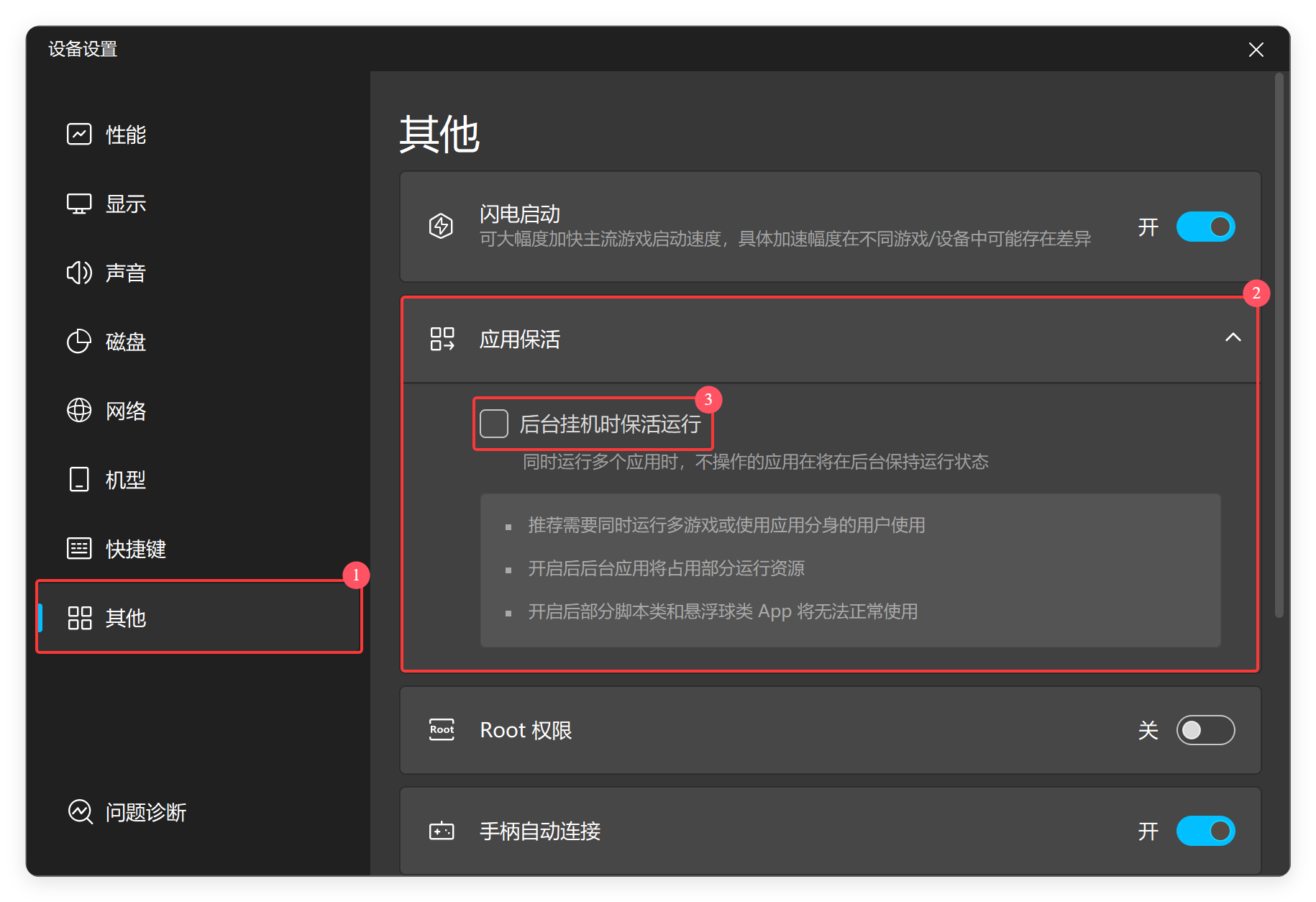This screenshot has height=902, width=1316.
Task: Click the 机型 phone model icon
Action: coord(79,480)
